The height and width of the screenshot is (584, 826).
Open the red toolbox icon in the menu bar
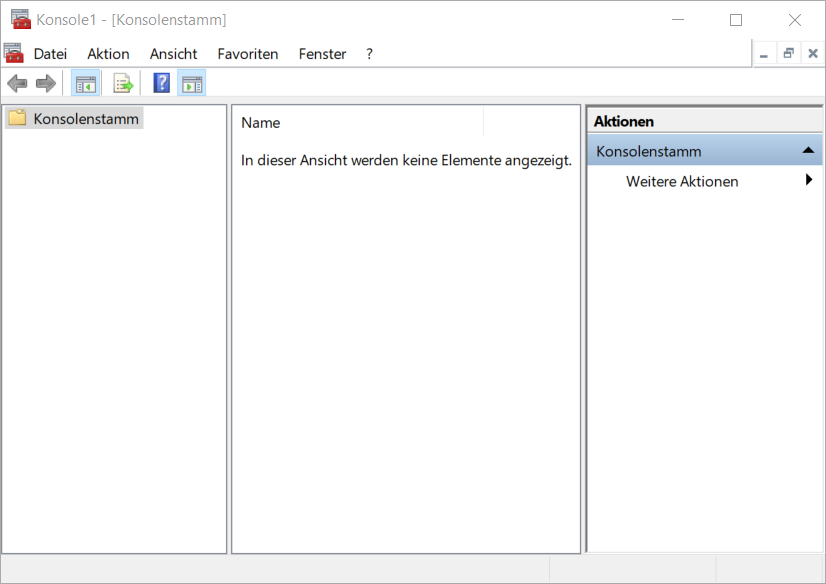point(13,53)
